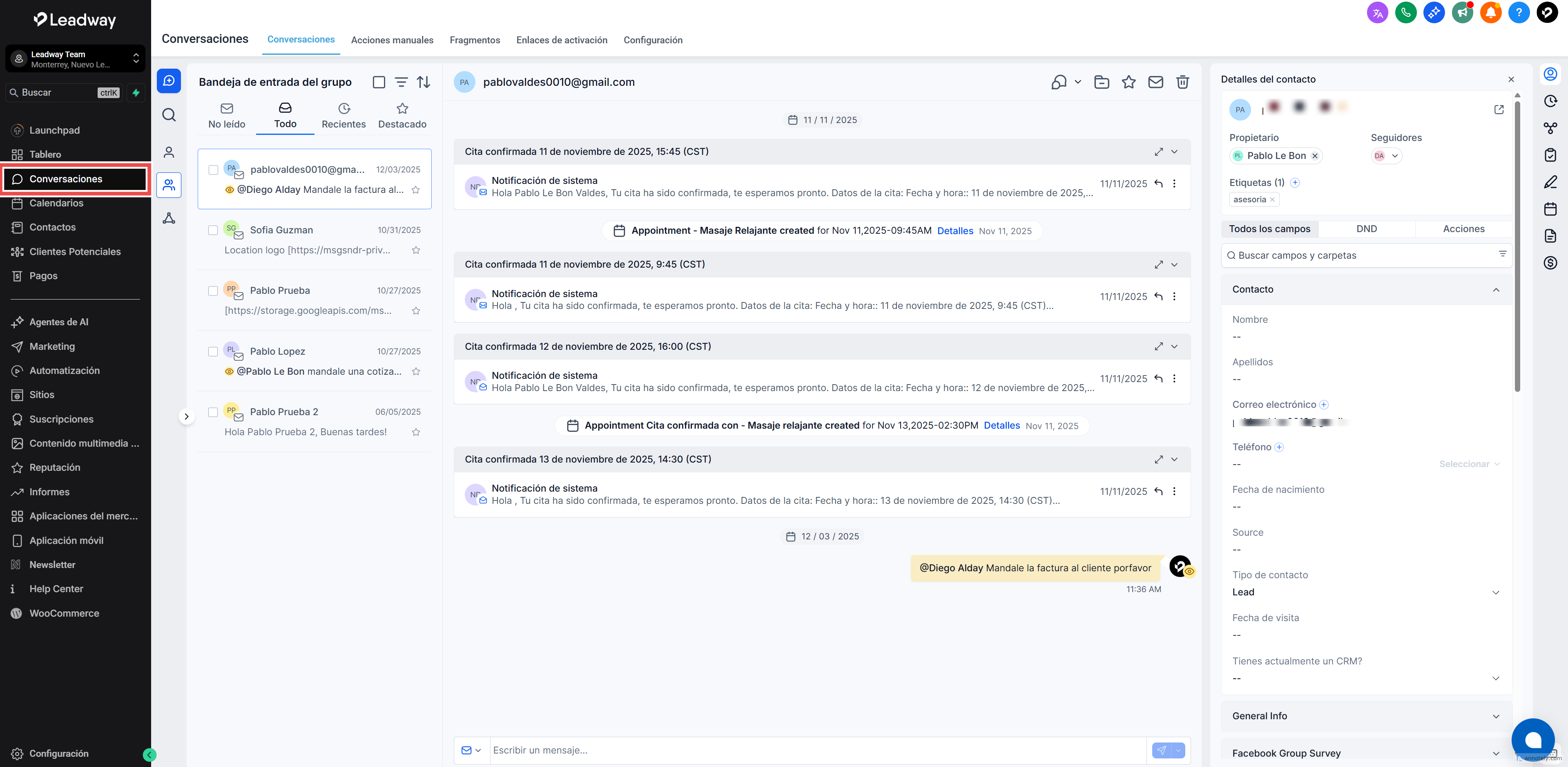Tick the Pablo Lopez conversation checkbox
1568x767 pixels.
[213, 351]
